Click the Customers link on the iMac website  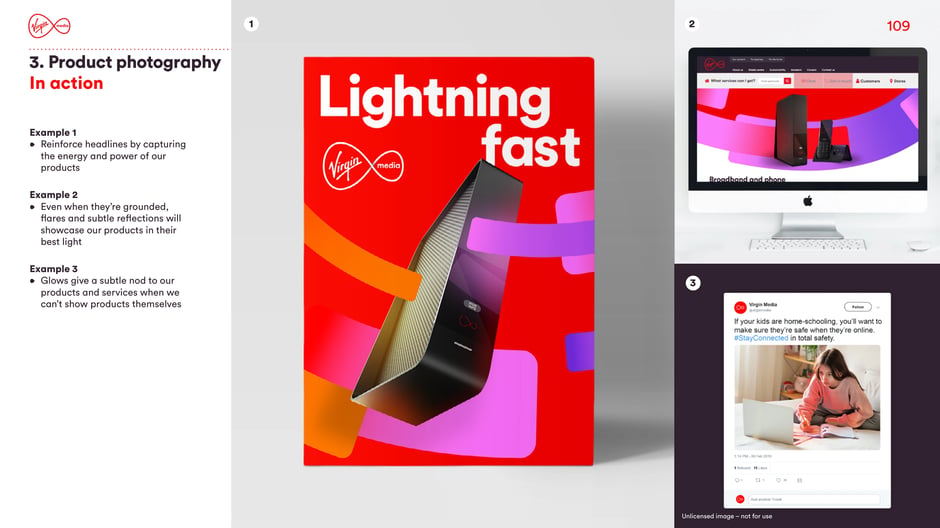pos(868,81)
